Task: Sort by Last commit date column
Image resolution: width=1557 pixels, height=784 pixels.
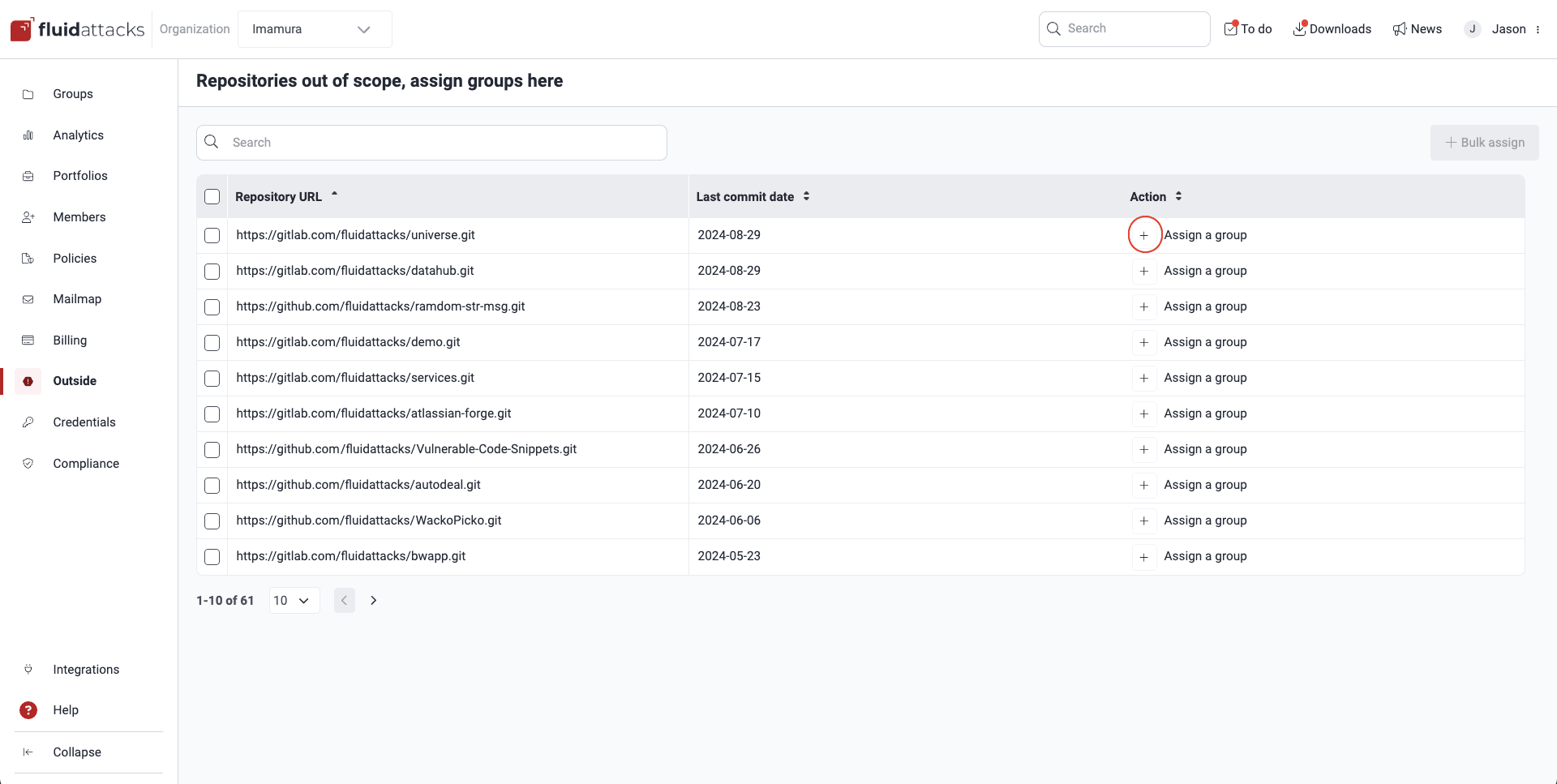Action: pyautogui.click(x=753, y=197)
